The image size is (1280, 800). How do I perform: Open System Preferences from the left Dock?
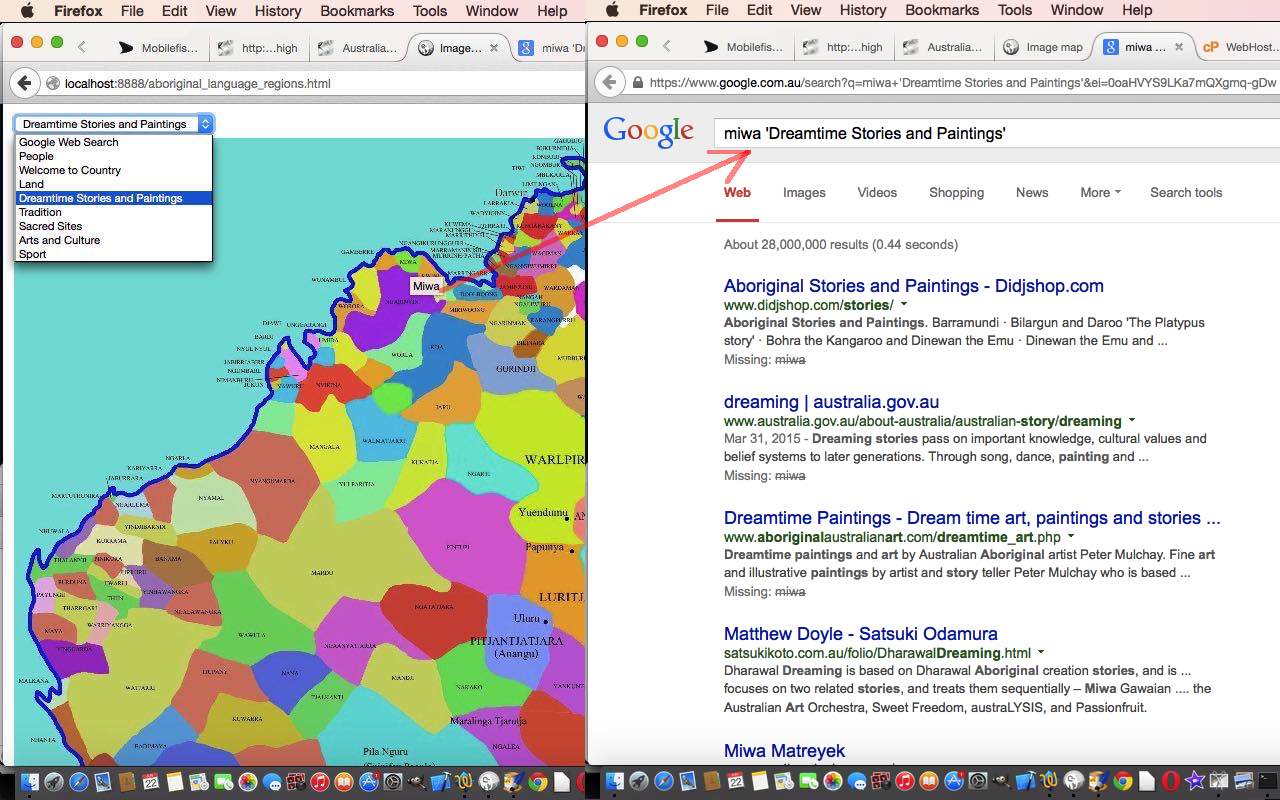pos(393,782)
